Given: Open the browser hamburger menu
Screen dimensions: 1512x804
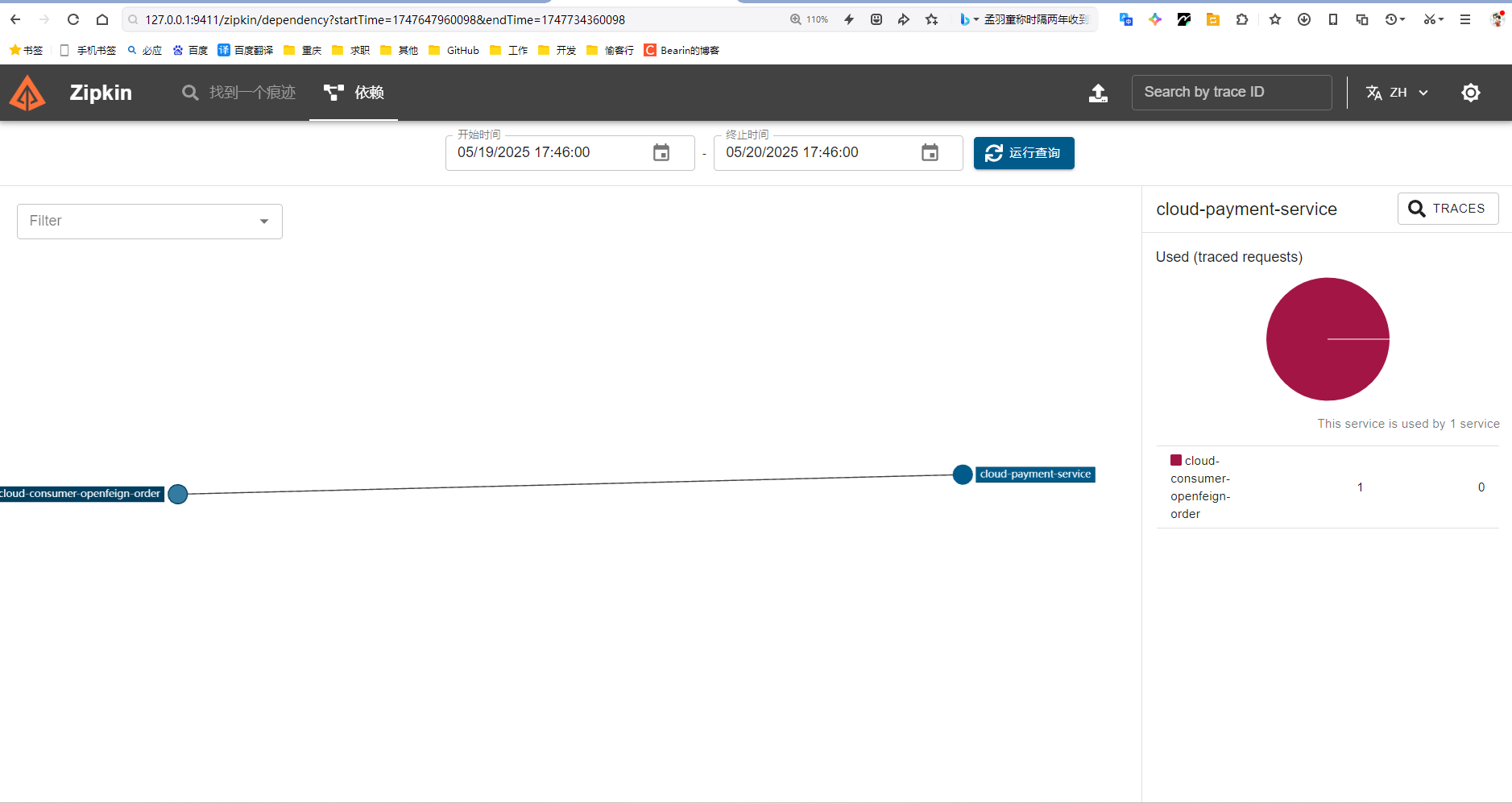Looking at the screenshot, I should (x=1465, y=19).
